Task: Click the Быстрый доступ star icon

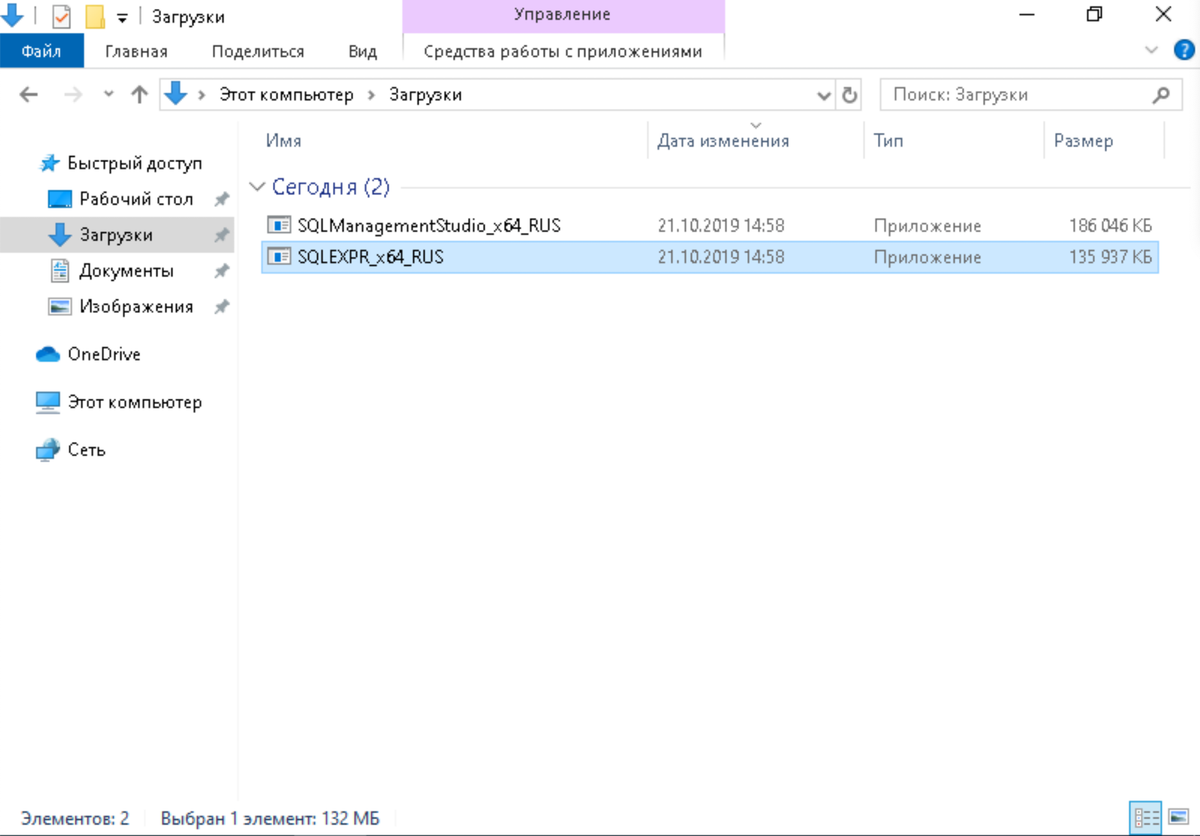Action: coord(49,163)
